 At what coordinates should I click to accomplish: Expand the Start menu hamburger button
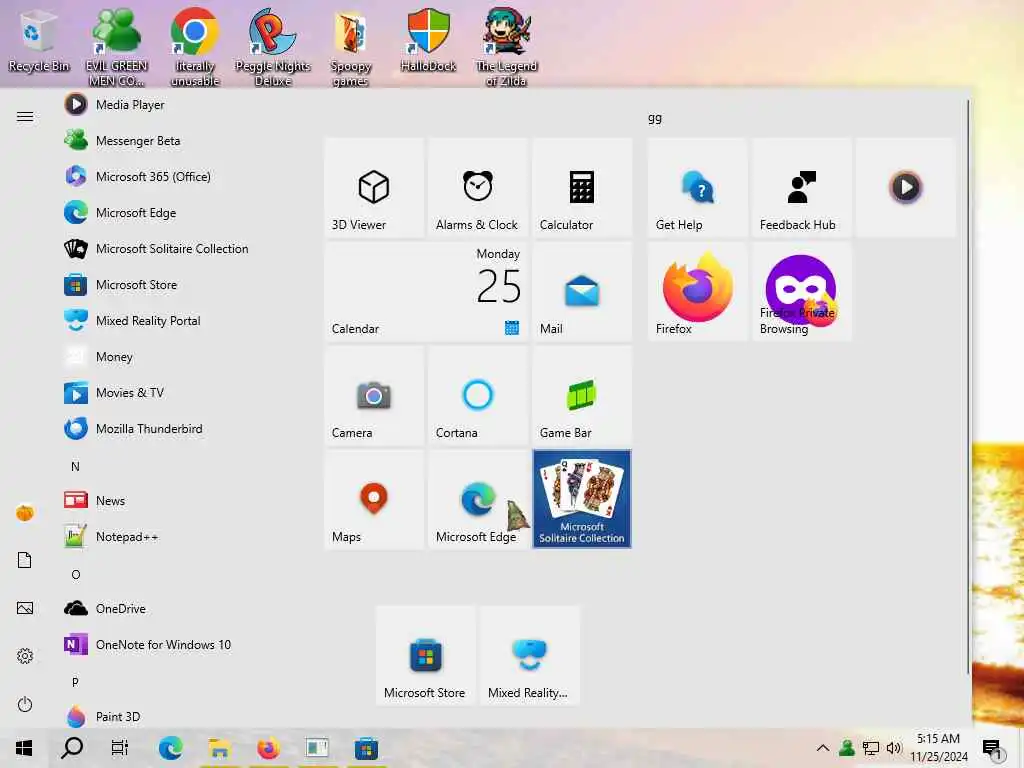point(25,117)
